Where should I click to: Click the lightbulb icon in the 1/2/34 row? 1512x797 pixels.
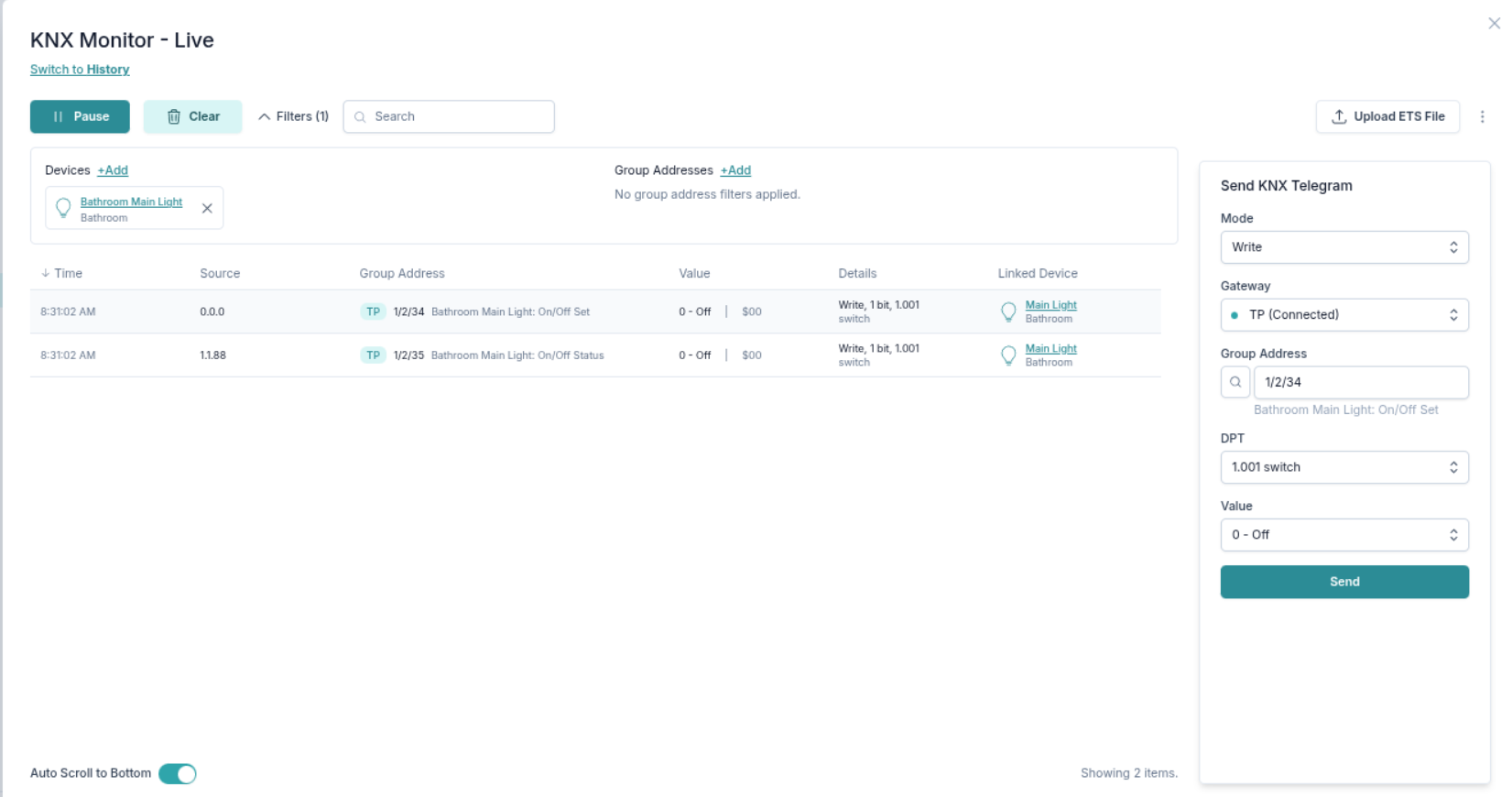(1008, 311)
